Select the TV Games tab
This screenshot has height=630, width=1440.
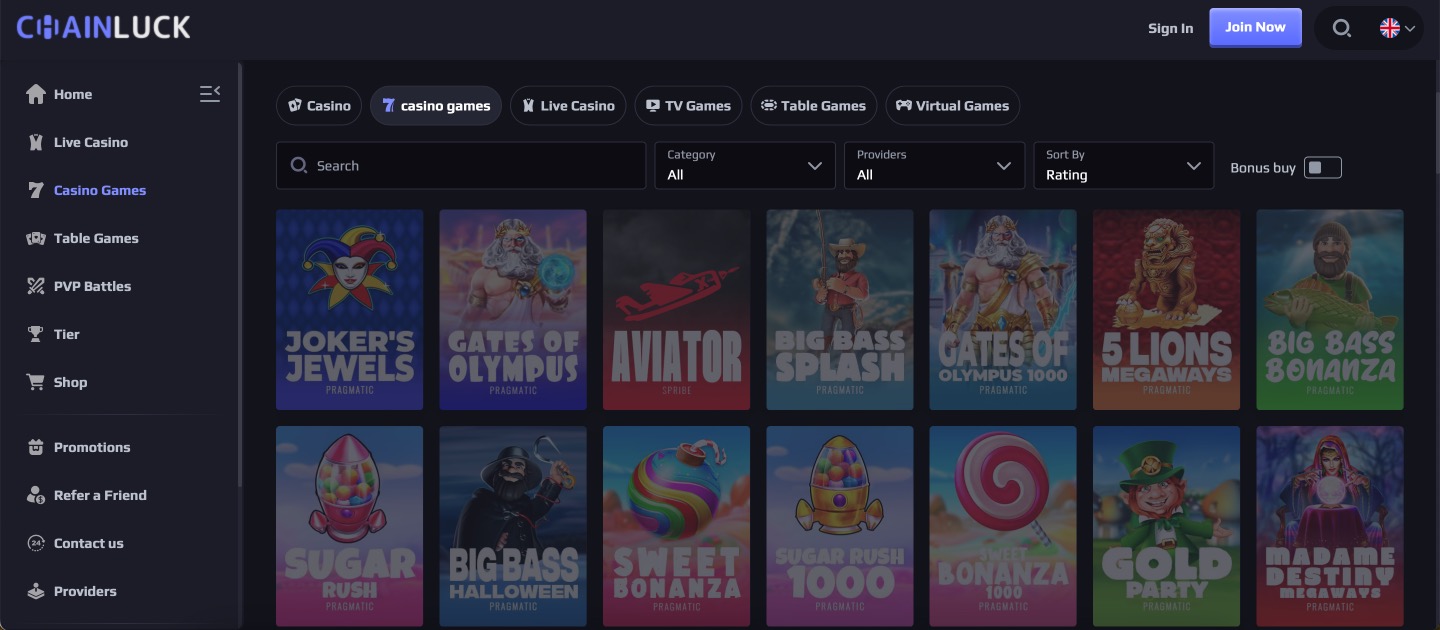click(x=688, y=106)
